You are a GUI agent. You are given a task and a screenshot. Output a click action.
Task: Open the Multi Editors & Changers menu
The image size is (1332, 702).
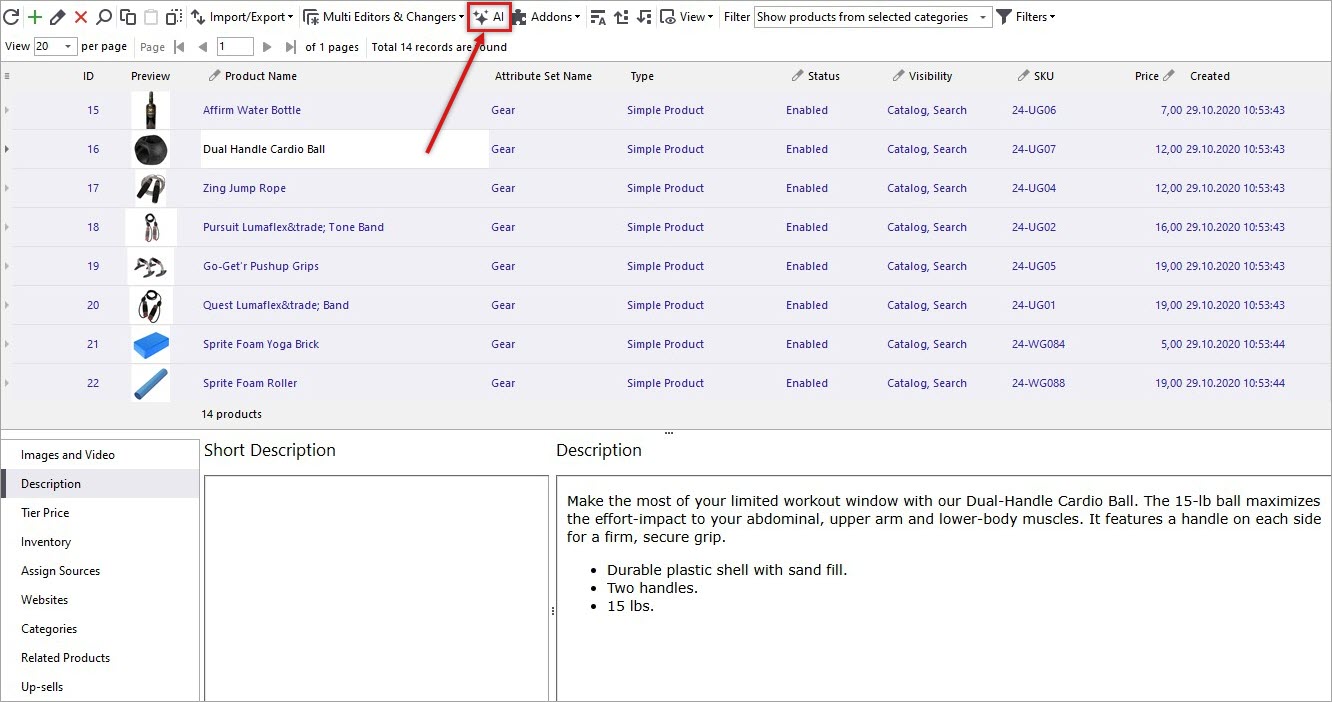(383, 16)
